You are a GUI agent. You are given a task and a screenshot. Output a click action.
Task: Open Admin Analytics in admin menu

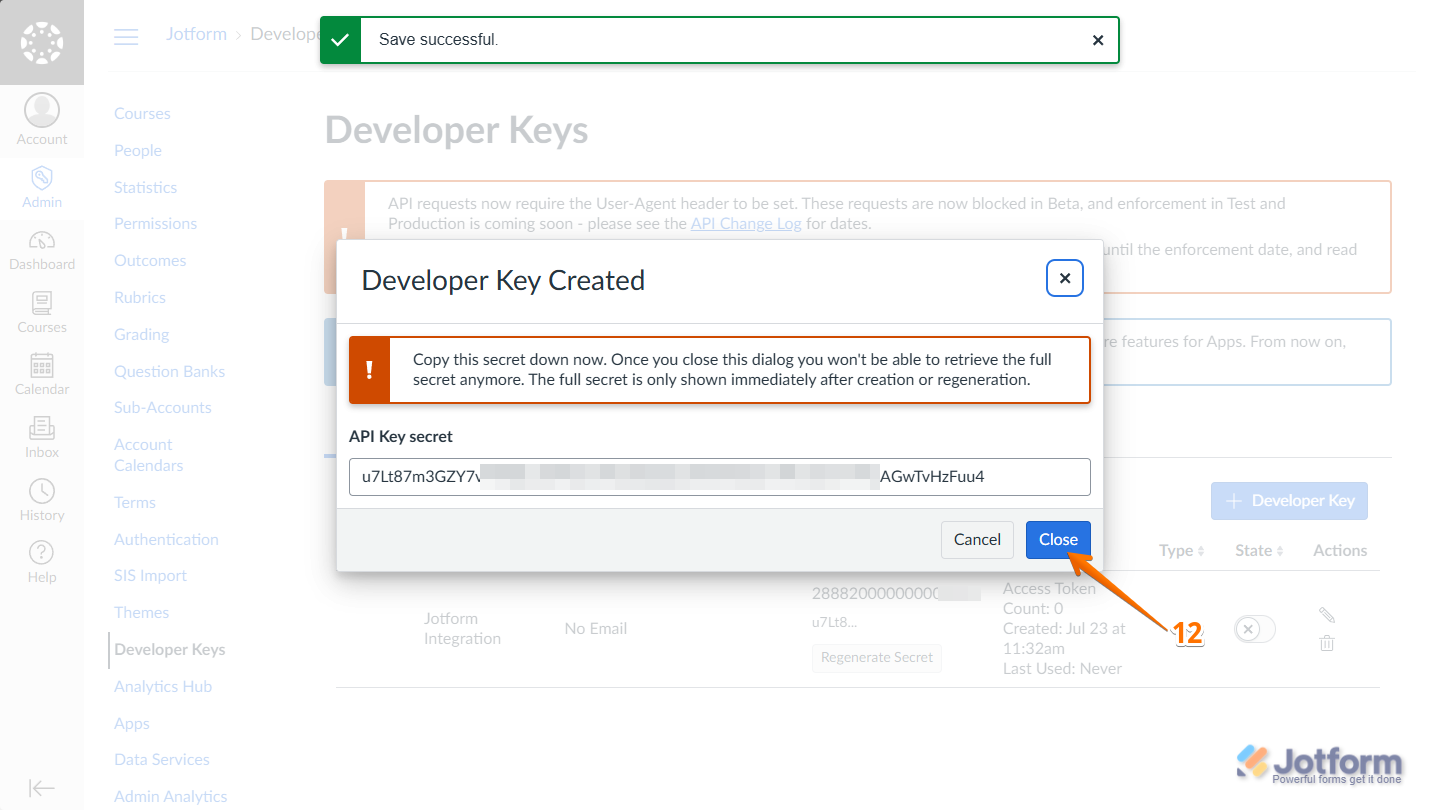(171, 797)
